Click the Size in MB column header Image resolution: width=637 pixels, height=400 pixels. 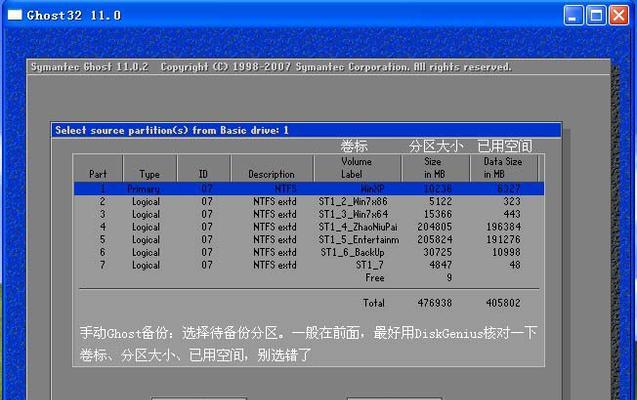435,168
